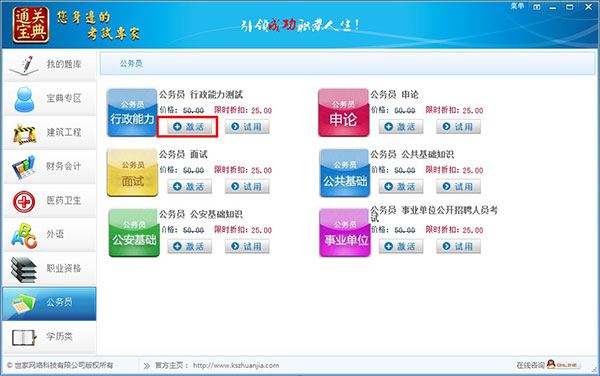Click 试用 for 申论 course
Image resolution: width=600 pixels, height=376 pixels.
pyautogui.click(x=458, y=127)
